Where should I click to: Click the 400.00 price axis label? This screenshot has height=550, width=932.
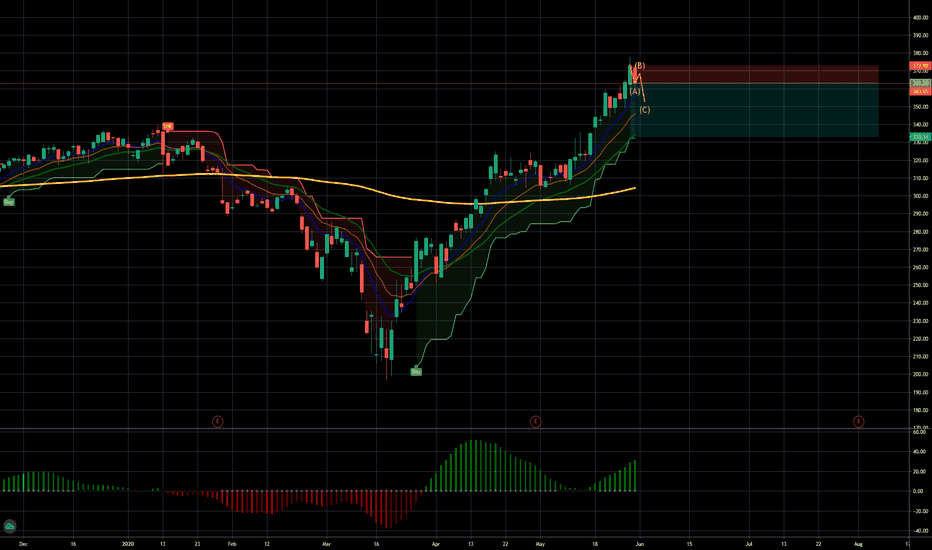pyautogui.click(x=920, y=18)
